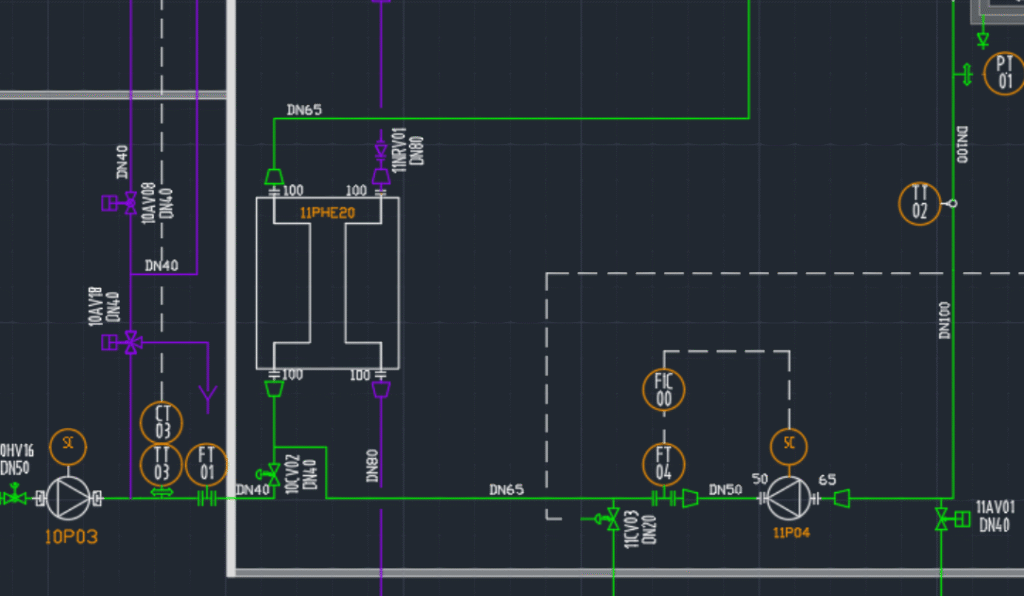Select the 10P03 orange text label
The width and height of the screenshot is (1024, 596).
point(71,537)
